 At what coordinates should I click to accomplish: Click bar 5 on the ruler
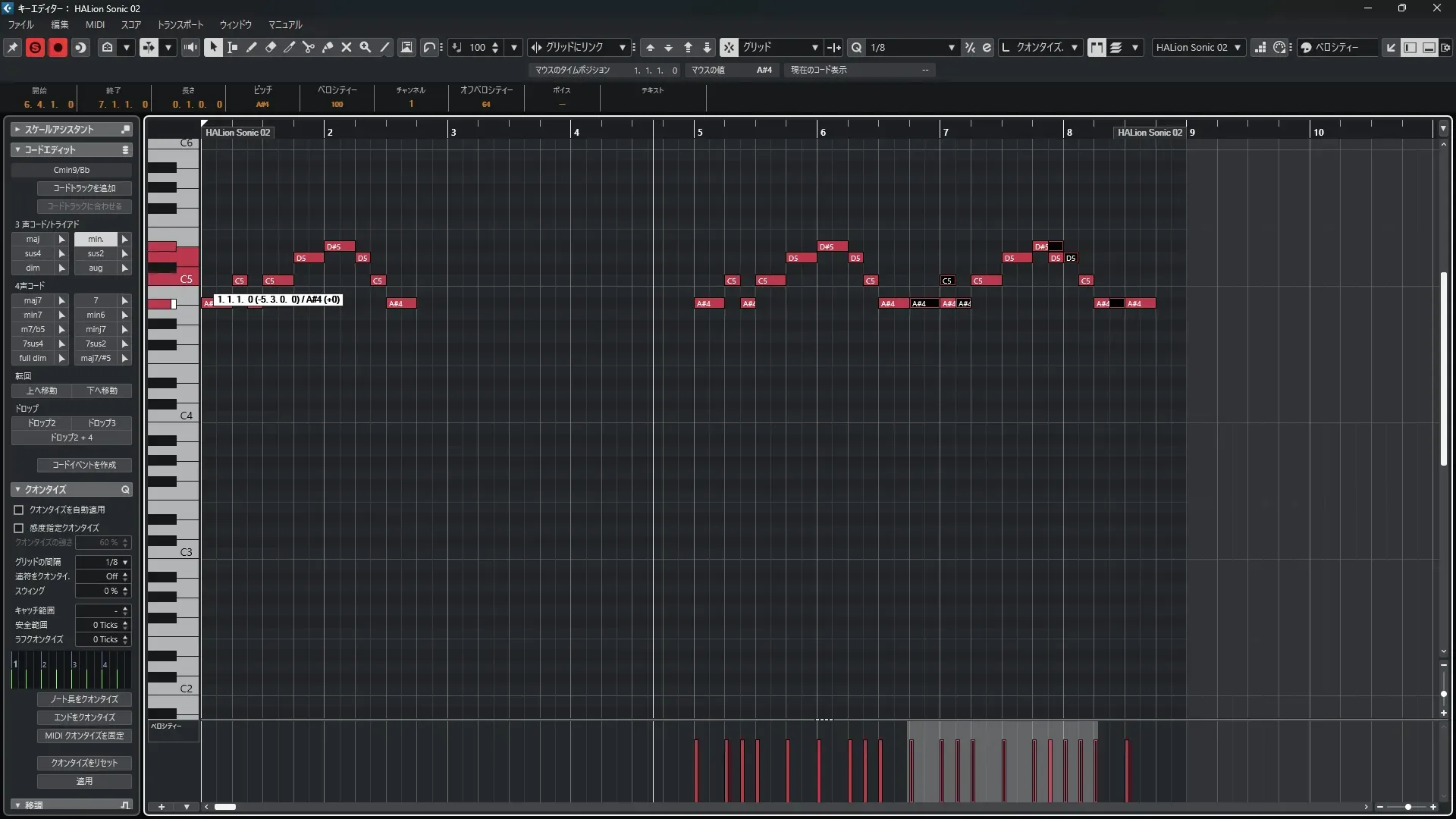tap(699, 132)
